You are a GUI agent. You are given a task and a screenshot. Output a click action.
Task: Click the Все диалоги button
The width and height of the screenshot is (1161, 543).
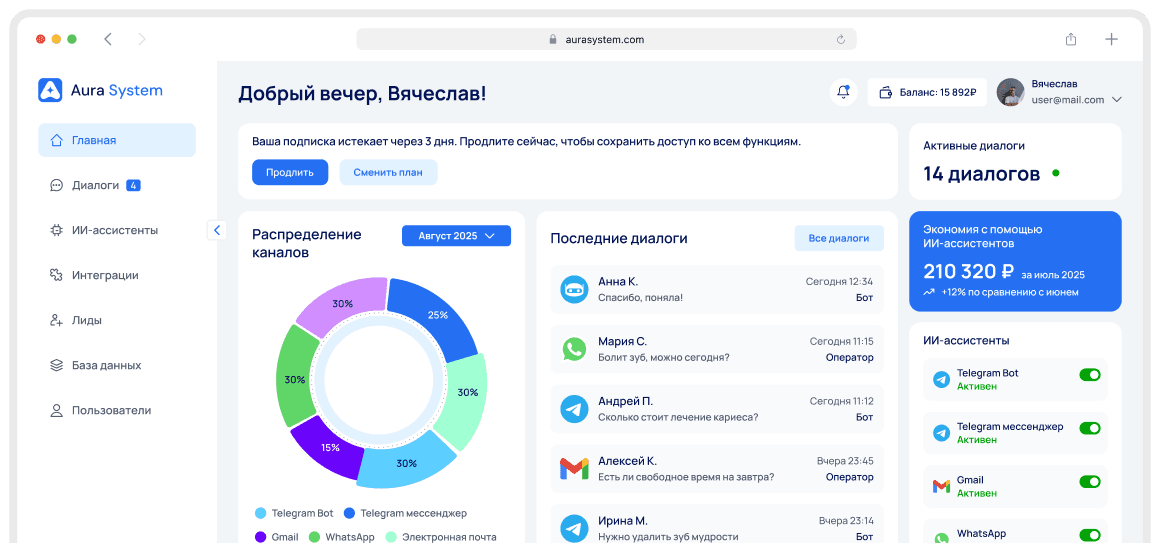[839, 239]
